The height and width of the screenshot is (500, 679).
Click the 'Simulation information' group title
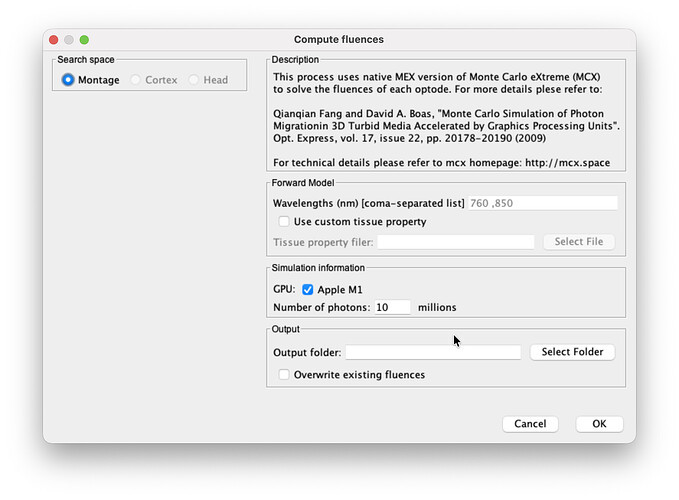pos(318,268)
